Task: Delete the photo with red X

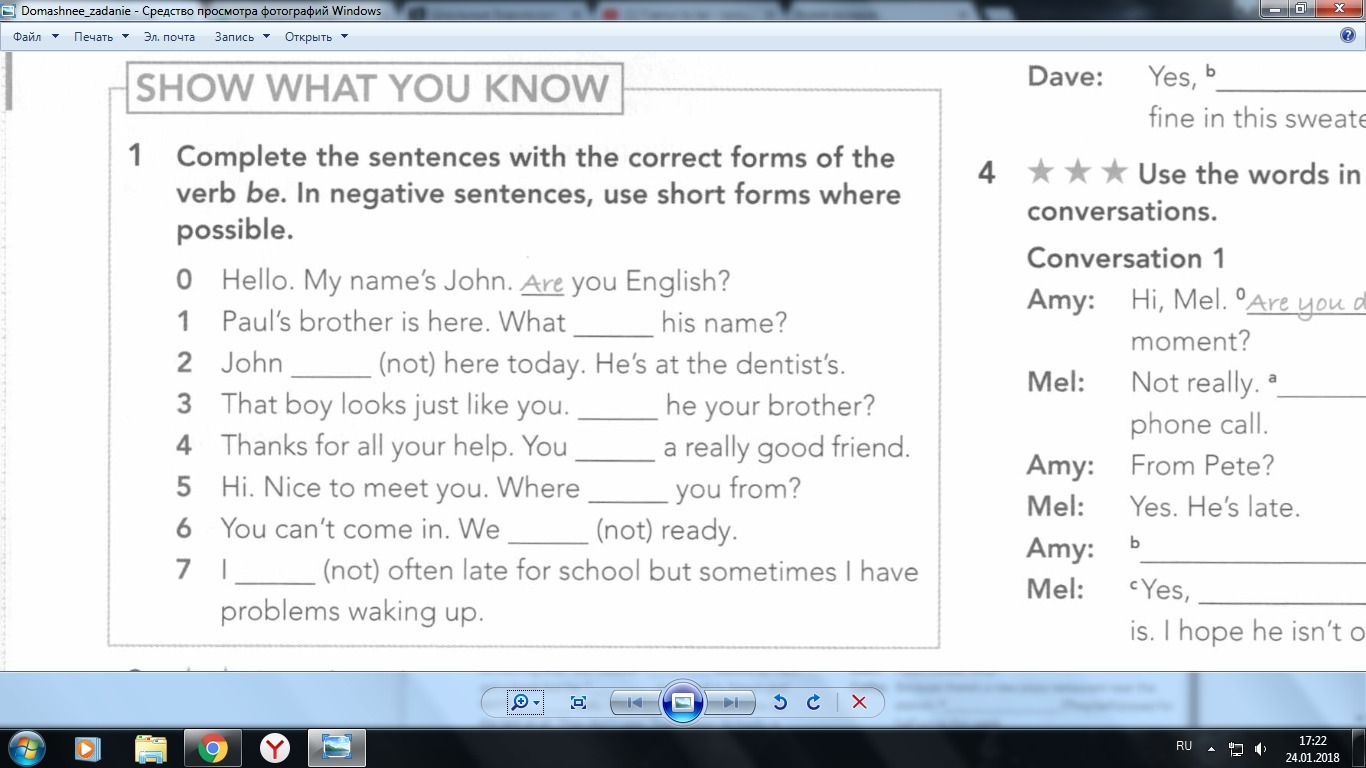Action: (858, 702)
